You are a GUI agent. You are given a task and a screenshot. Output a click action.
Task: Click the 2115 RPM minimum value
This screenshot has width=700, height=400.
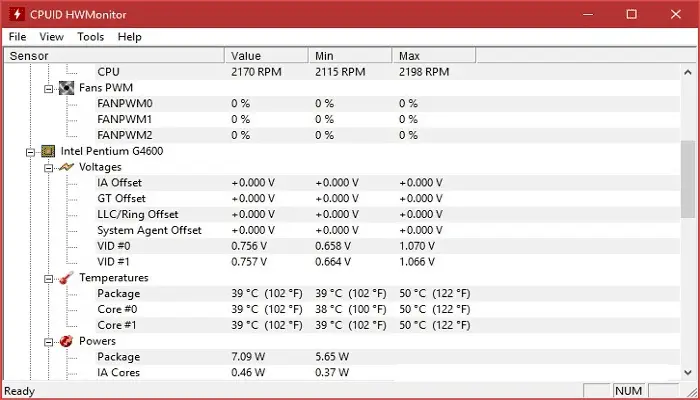340,72
